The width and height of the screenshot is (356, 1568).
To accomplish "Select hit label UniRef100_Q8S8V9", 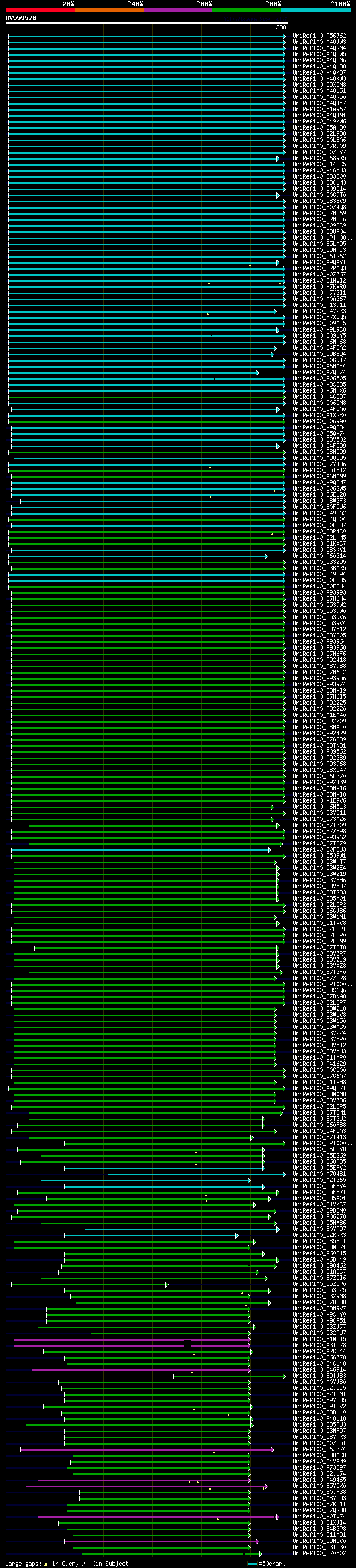I will [319, 201].
